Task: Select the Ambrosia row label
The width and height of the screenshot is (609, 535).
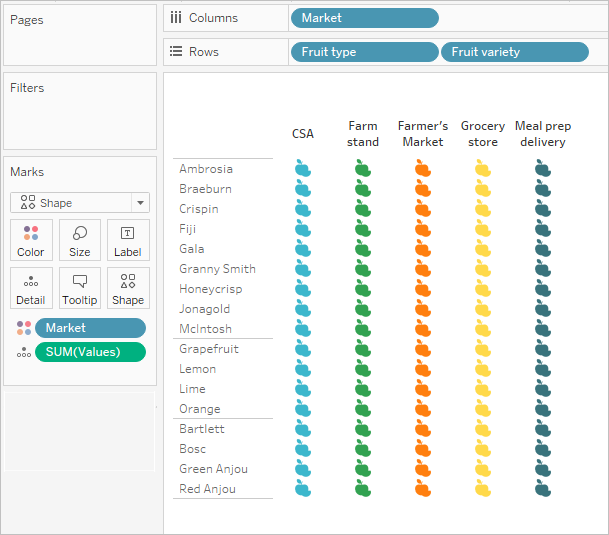Action: point(206,169)
